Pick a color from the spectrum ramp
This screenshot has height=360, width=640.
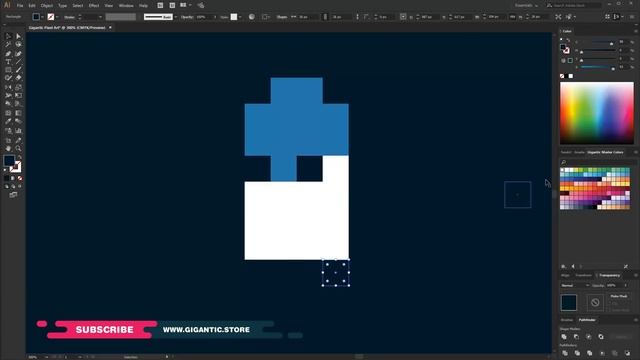click(x=597, y=113)
